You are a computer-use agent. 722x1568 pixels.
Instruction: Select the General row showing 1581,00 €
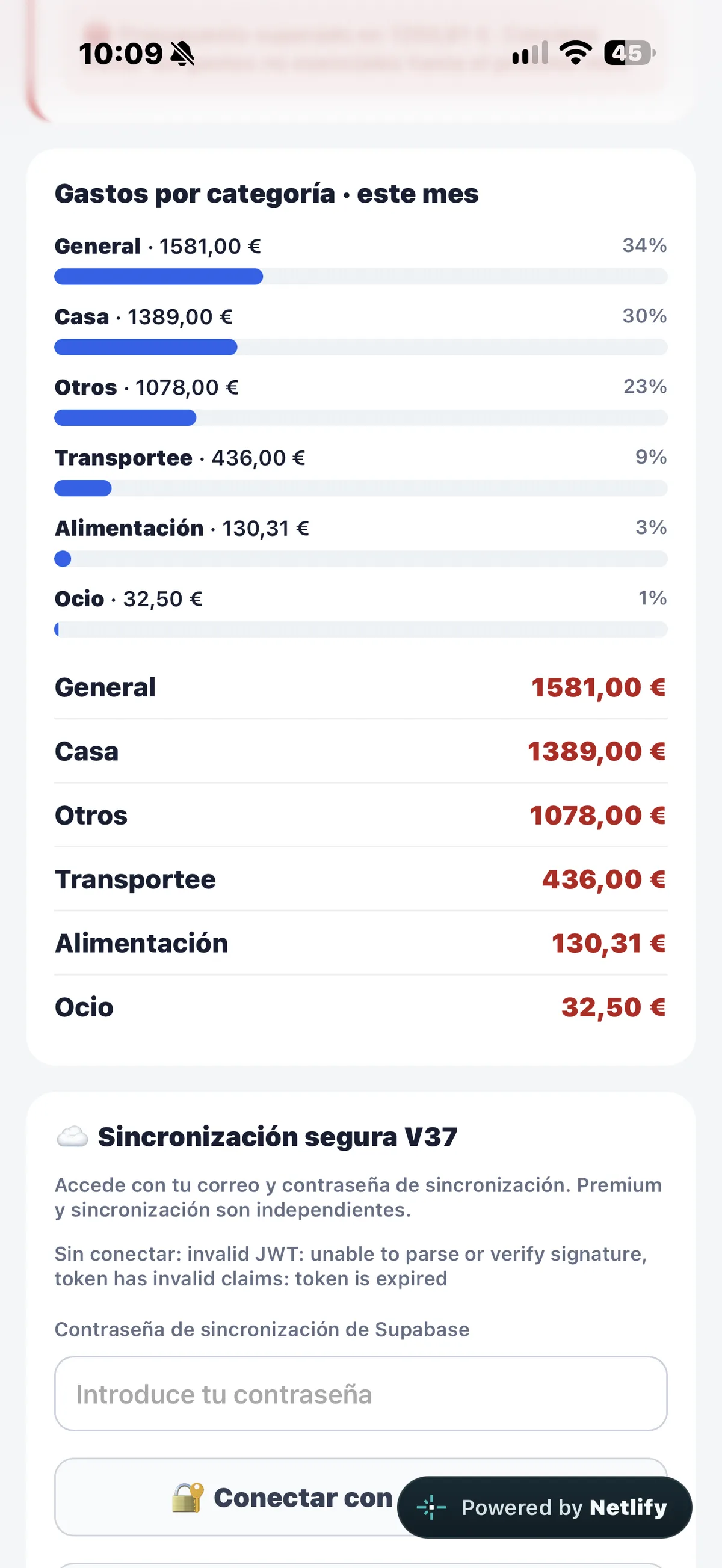pos(361,687)
